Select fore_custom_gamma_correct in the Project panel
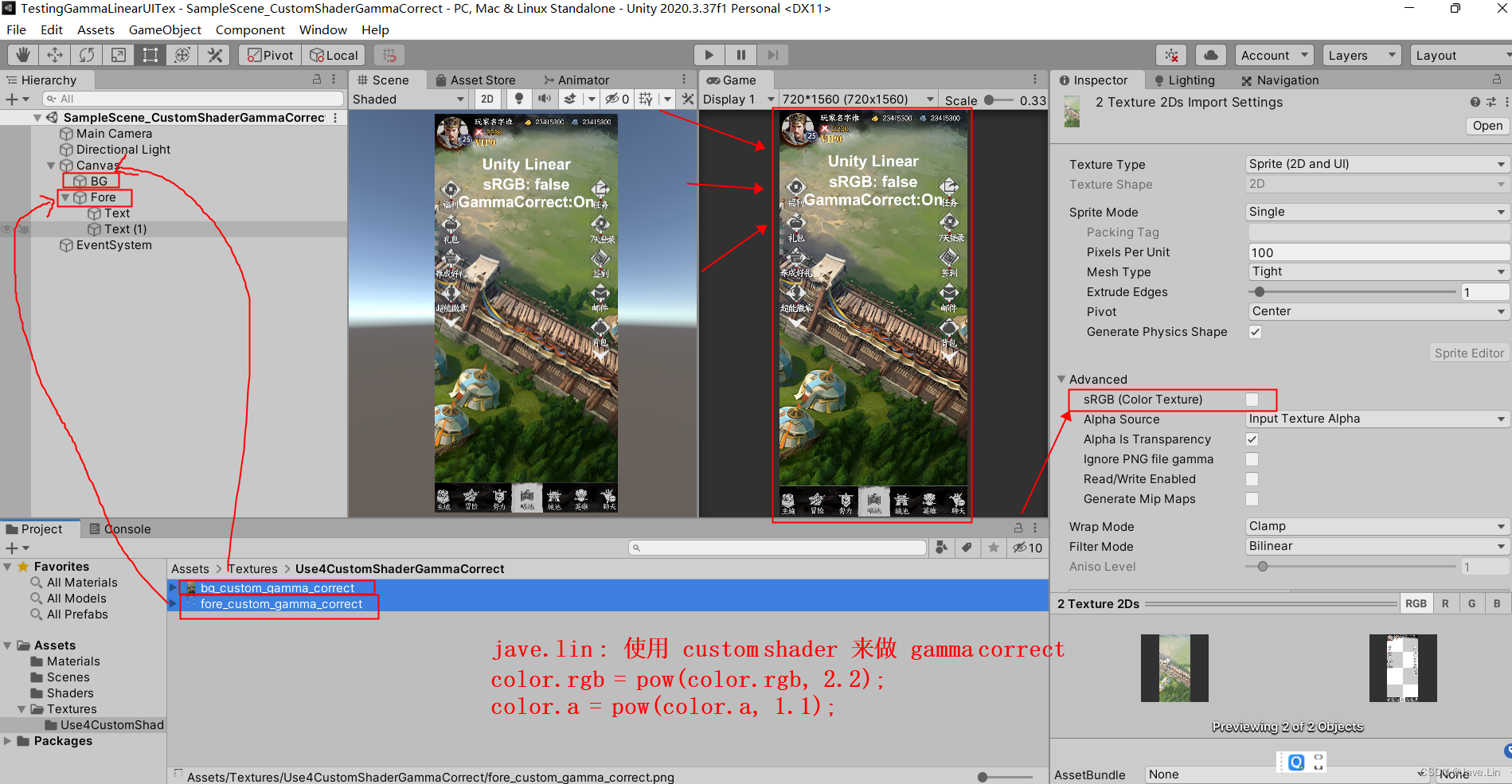1512x784 pixels. (x=280, y=603)
